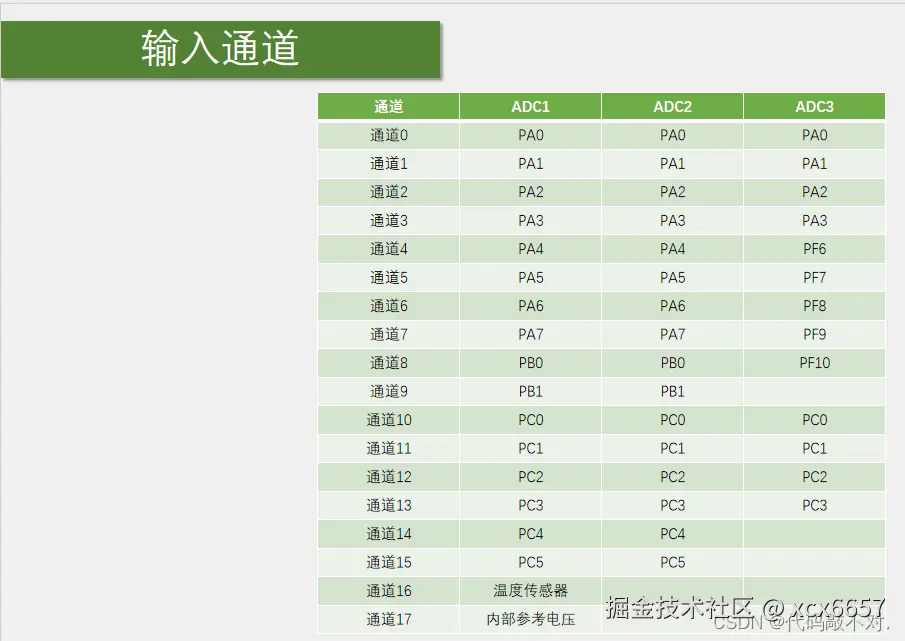Select the ADC3 column header
Screen dimensions: 905x641
[814, 106]
